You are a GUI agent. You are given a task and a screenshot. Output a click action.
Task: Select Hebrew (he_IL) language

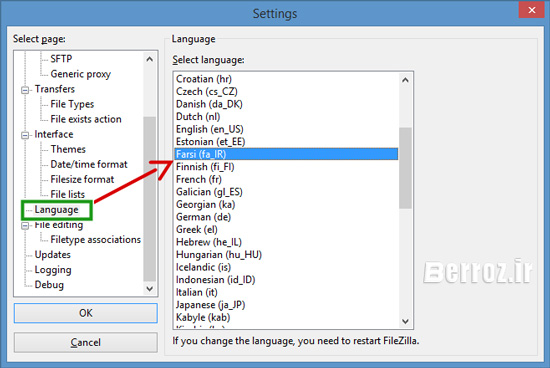pos(286,242)
